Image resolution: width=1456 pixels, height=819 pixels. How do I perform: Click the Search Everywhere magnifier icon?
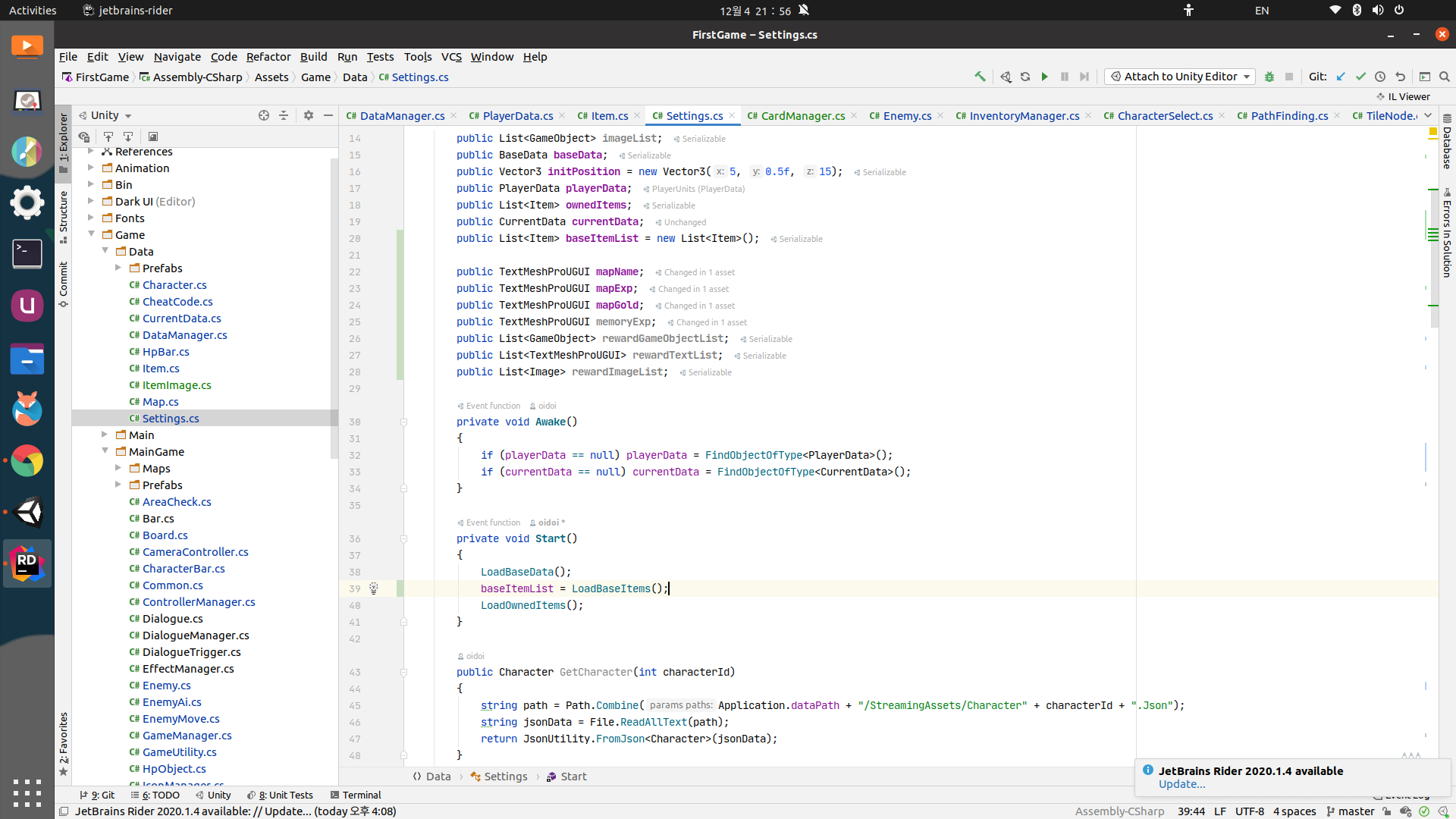point(1445,77)
